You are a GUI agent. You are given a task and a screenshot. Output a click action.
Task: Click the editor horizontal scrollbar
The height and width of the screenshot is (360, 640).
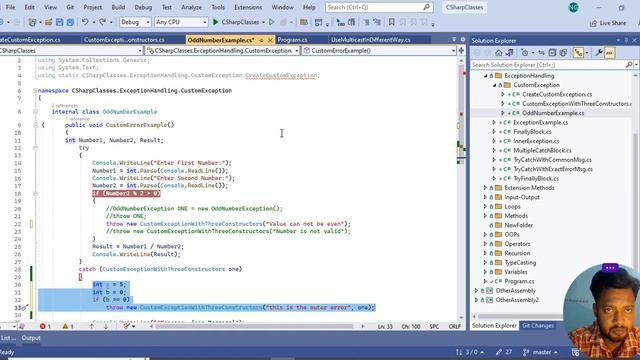[x=255, y=326]
